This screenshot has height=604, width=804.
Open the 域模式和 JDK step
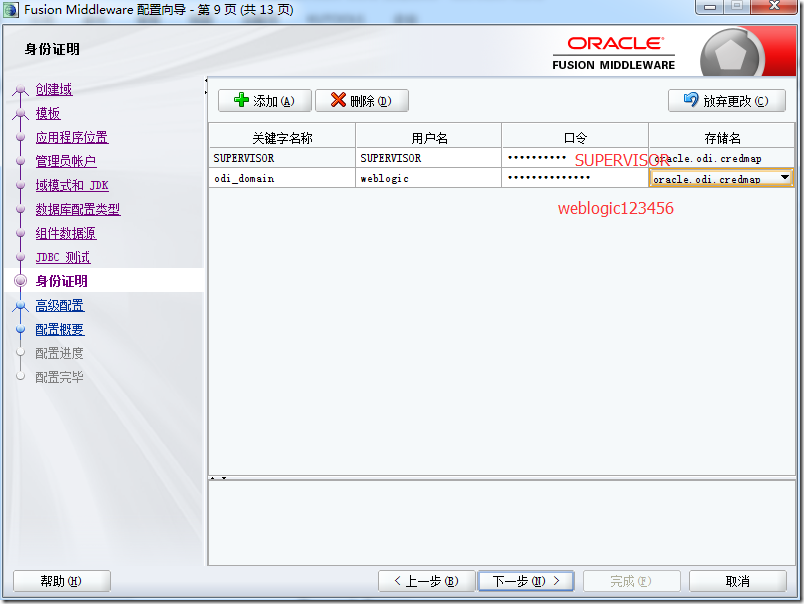[x=72, y=186]
